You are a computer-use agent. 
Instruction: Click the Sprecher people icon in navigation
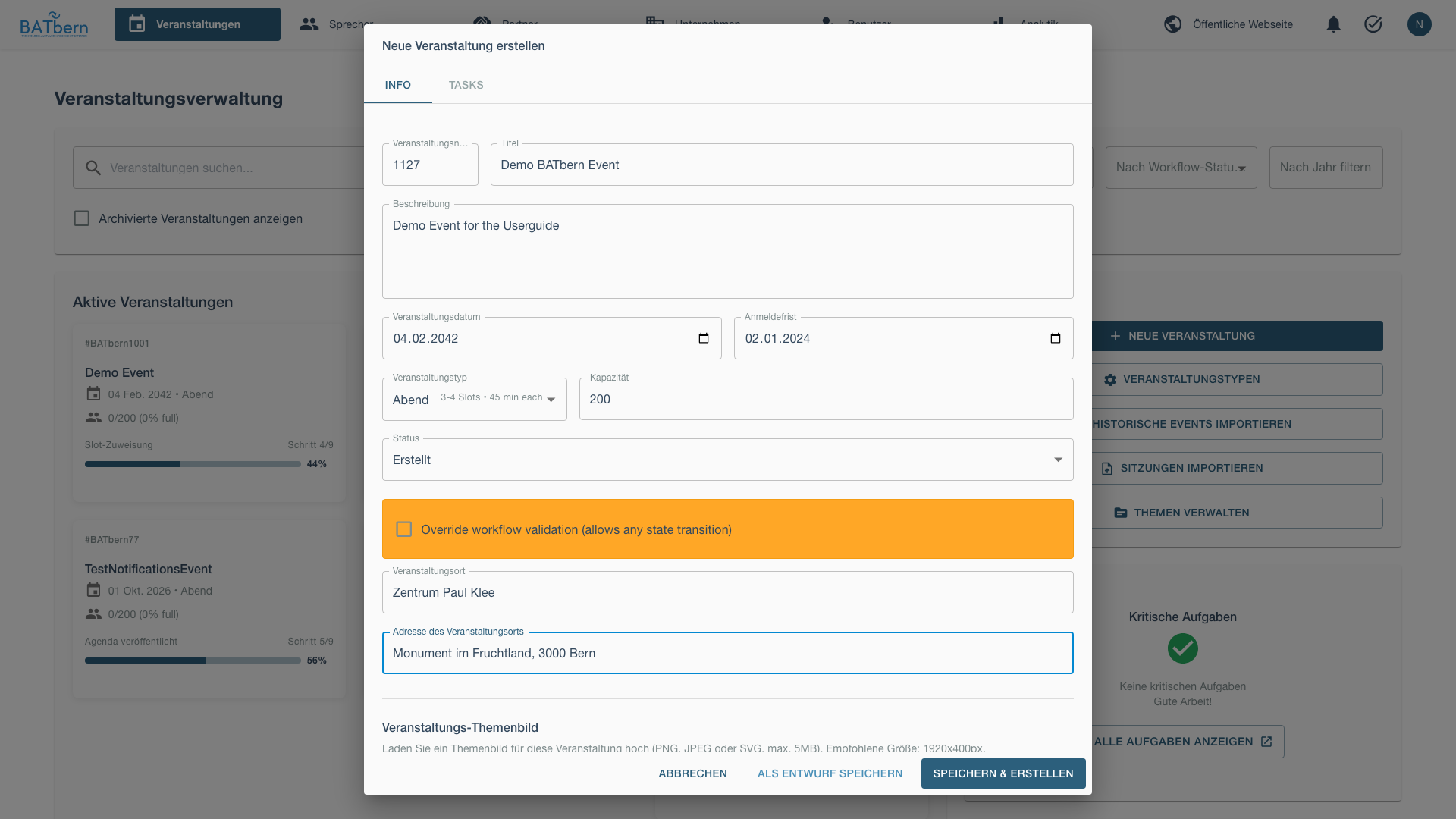coord(309,24)
